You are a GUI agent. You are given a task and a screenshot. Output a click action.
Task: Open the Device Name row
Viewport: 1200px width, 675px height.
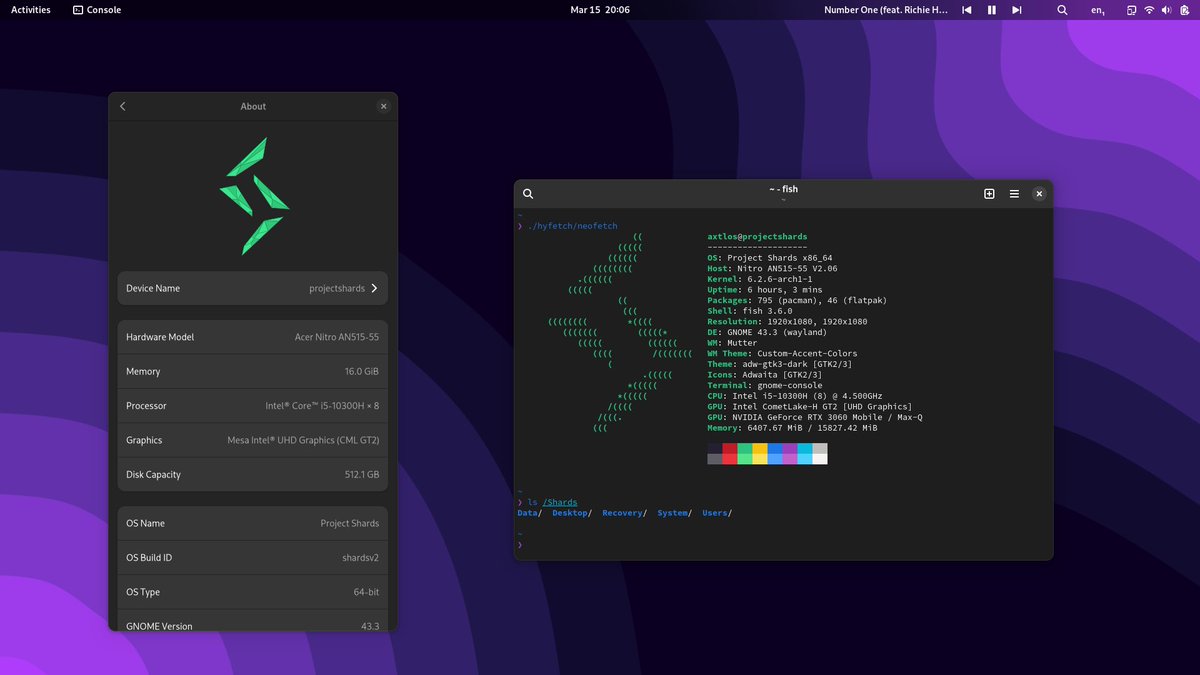[253, 288]
